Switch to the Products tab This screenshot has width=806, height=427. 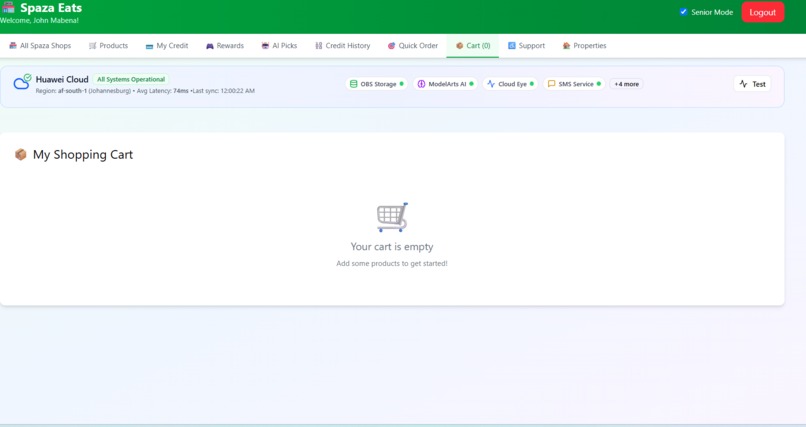(x=108, y=46)
